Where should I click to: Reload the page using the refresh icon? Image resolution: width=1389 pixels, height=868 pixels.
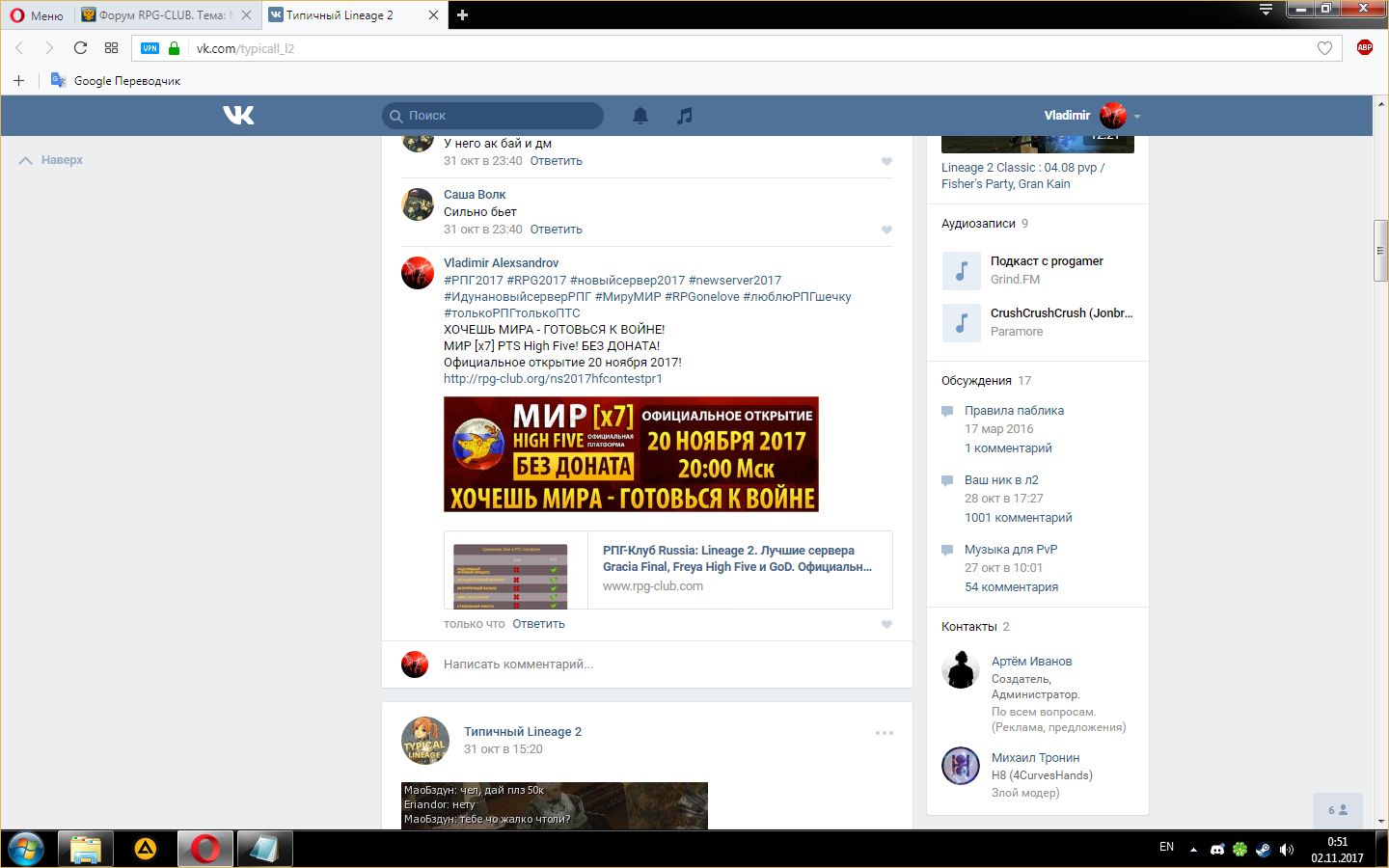(x=80, y=48)
